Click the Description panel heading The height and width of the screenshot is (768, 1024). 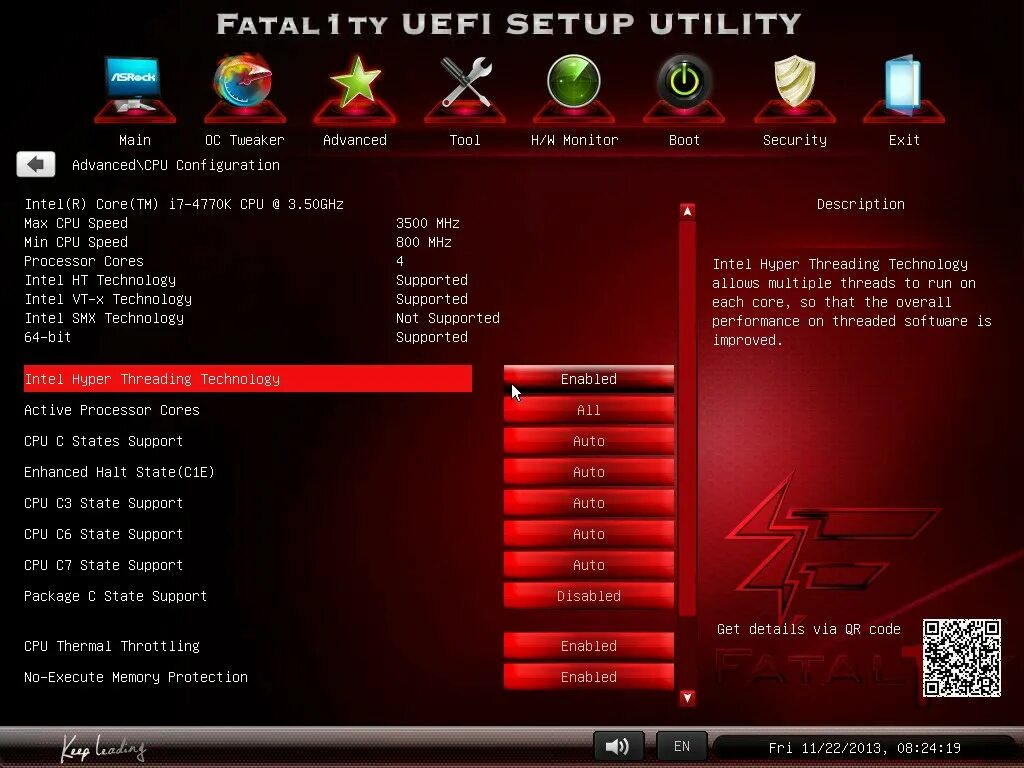pos(861,204)
